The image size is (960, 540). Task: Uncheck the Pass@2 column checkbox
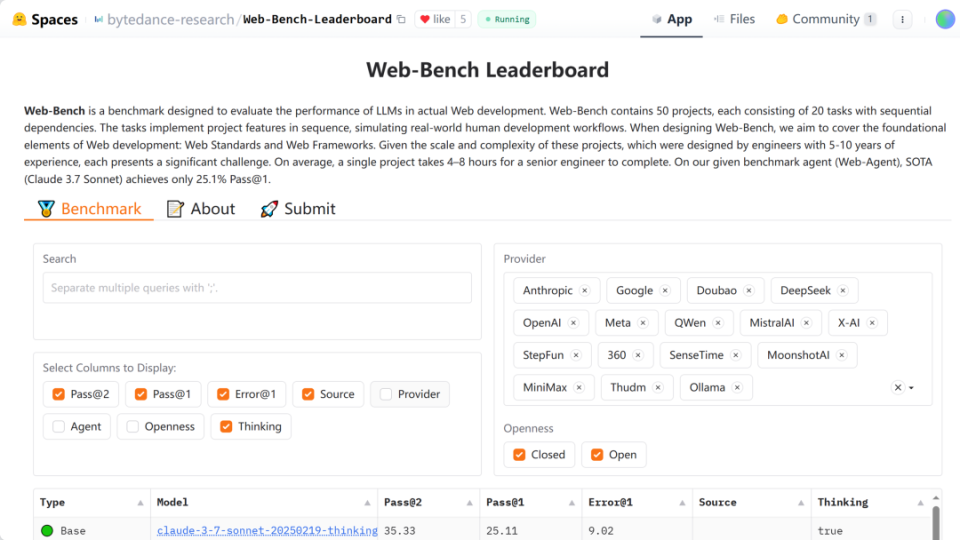(59, 394)
